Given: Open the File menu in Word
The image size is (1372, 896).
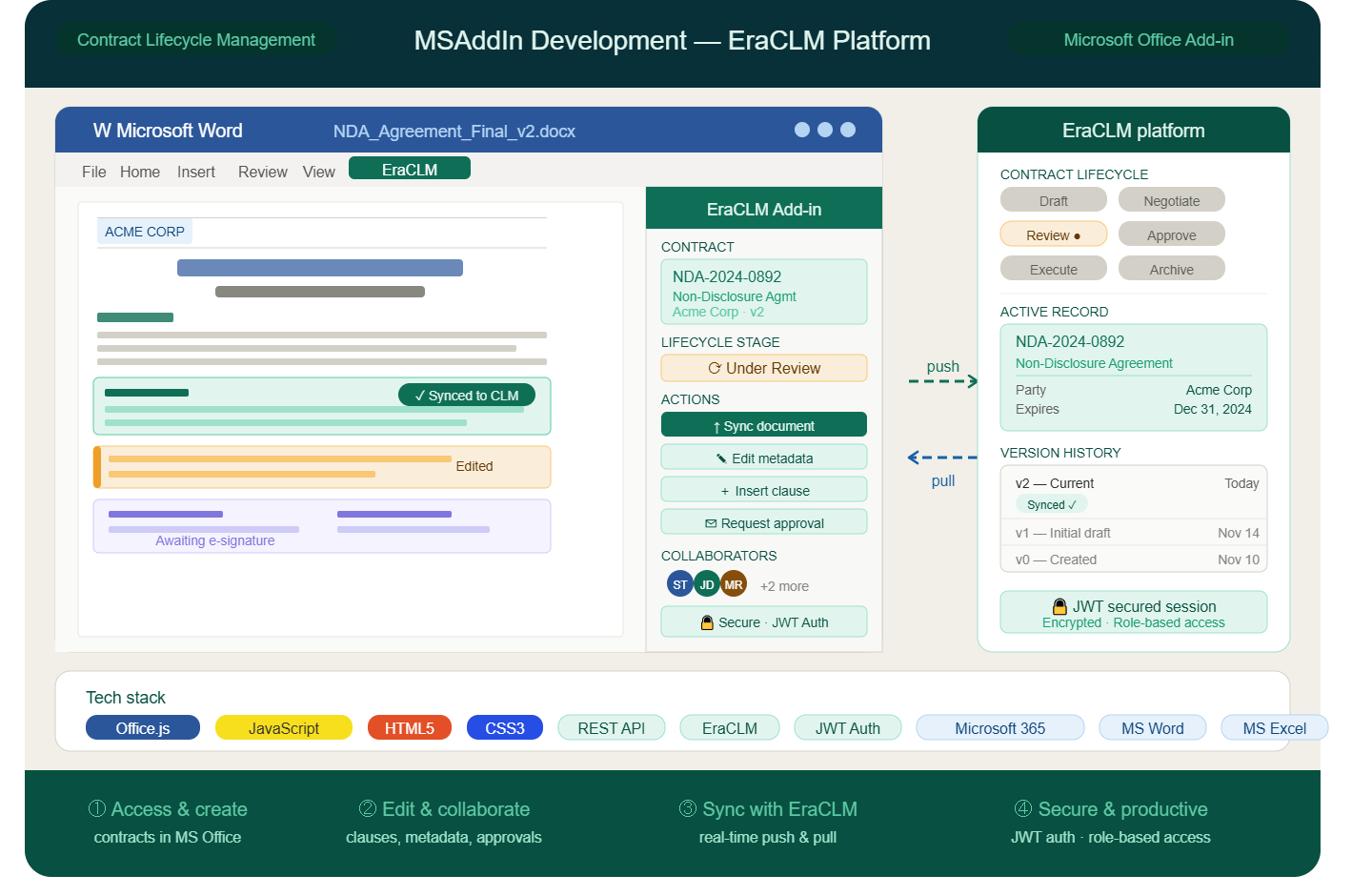Looking at the screenshot, I should 93,172.
